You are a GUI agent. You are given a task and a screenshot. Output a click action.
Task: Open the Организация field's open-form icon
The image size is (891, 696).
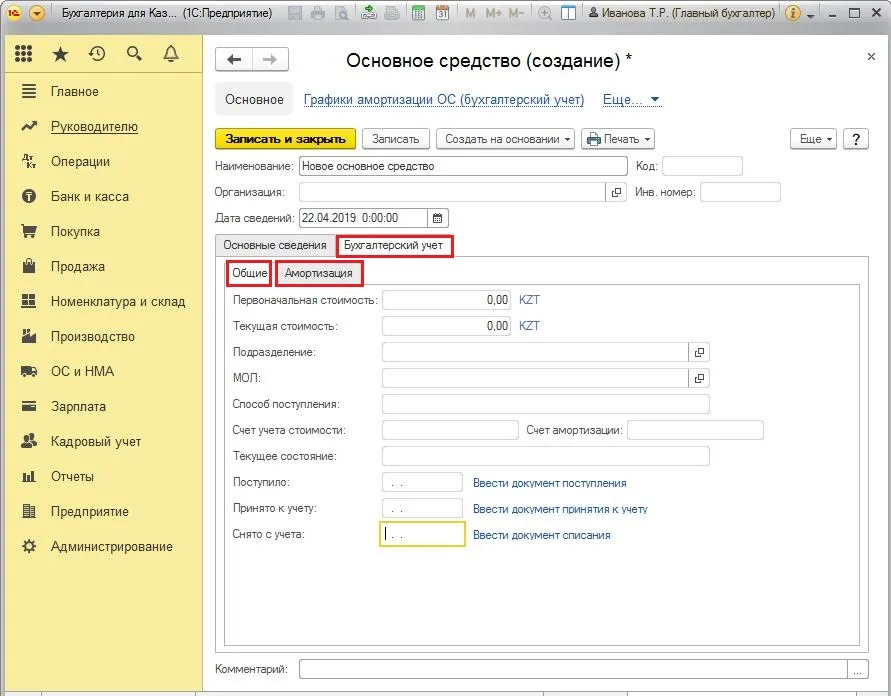pyautogui.click(x=616, y=192)
